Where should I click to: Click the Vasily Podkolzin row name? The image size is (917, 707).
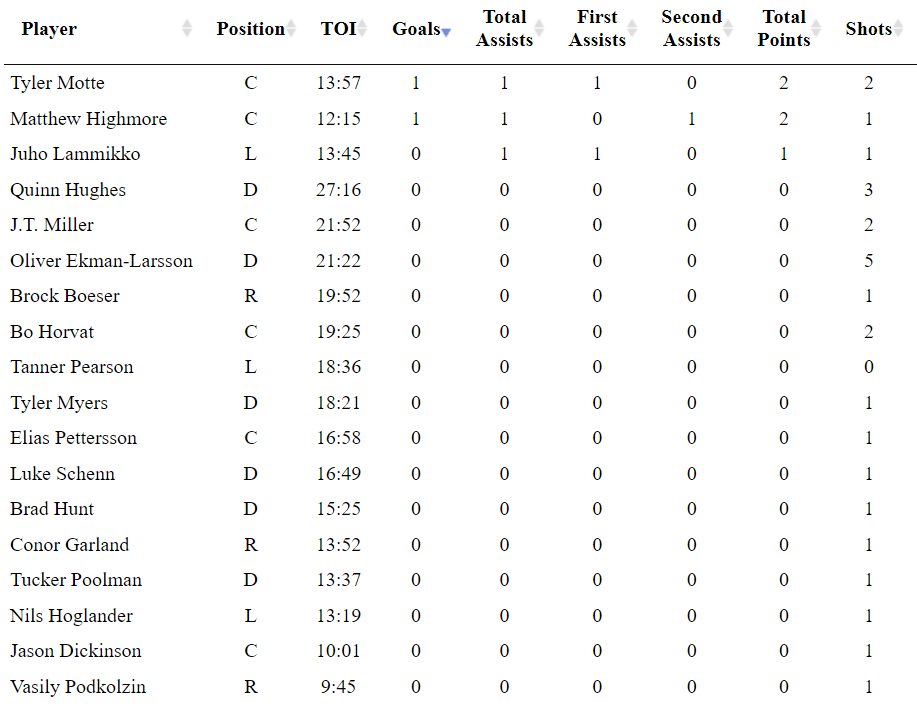78,687
